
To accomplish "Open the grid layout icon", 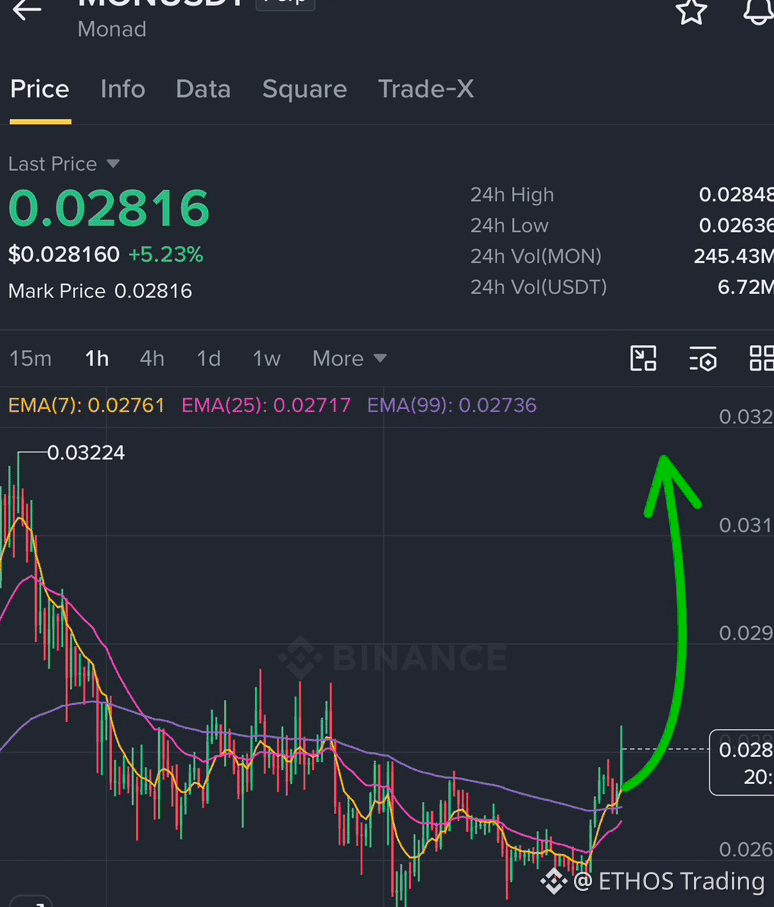I will pyautogui.click(x=761, y=358).
